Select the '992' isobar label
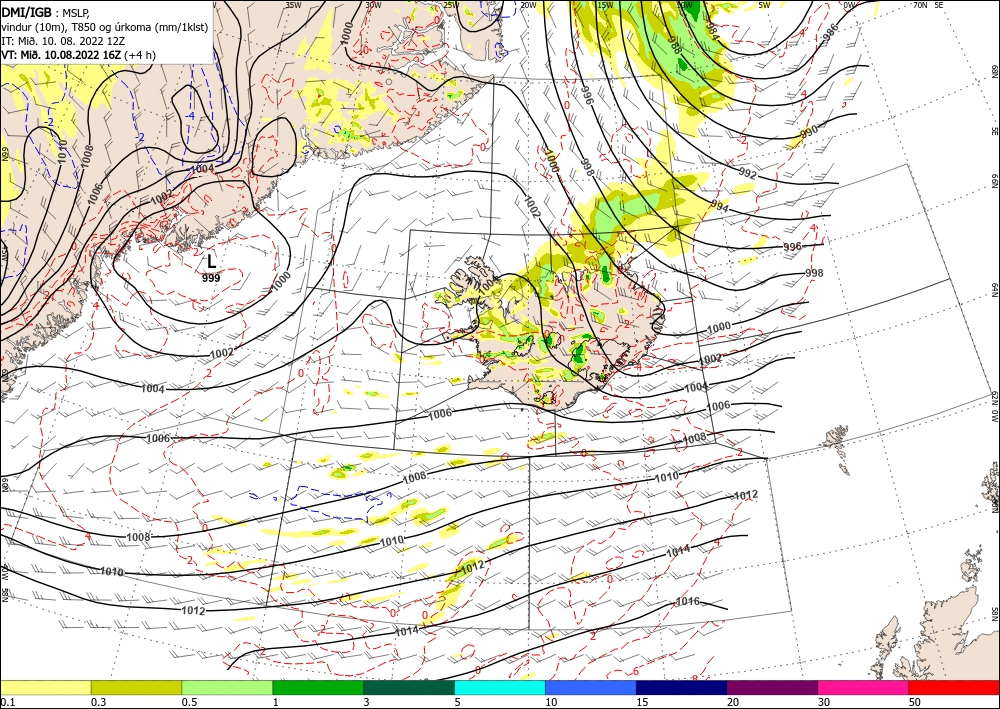The image size is (1000, 709). point(747,174)
